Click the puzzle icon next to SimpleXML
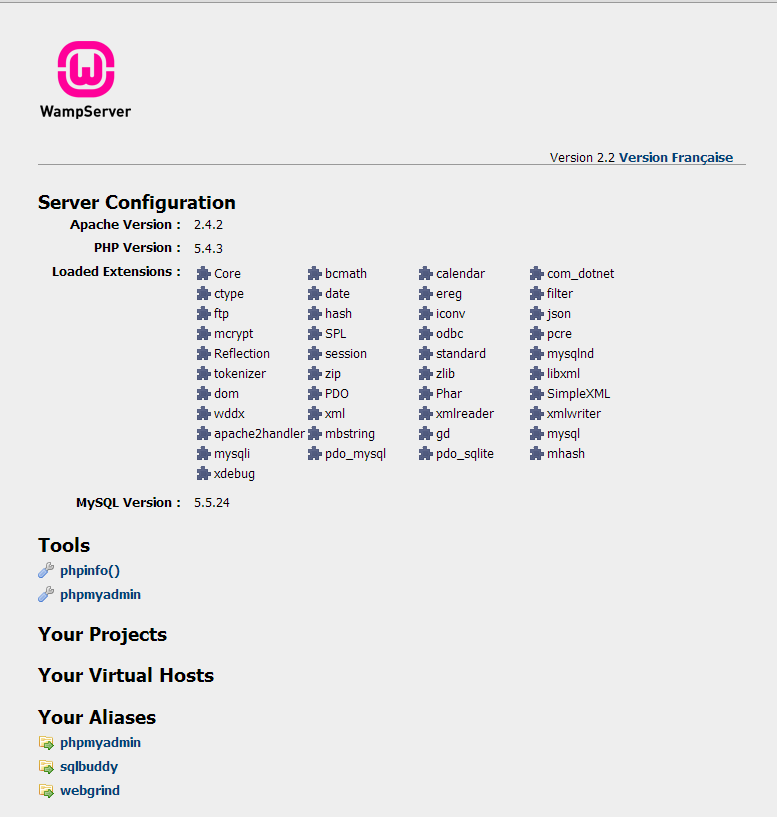Image resolution: width=777 pixels, height=817 pixels. click(x=536, y=393)
